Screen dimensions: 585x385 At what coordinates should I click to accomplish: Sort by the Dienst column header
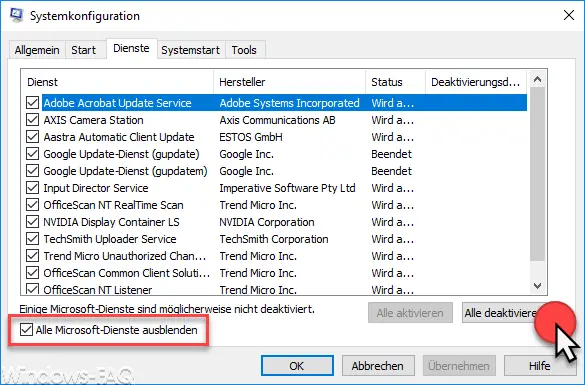coord(117,82)
